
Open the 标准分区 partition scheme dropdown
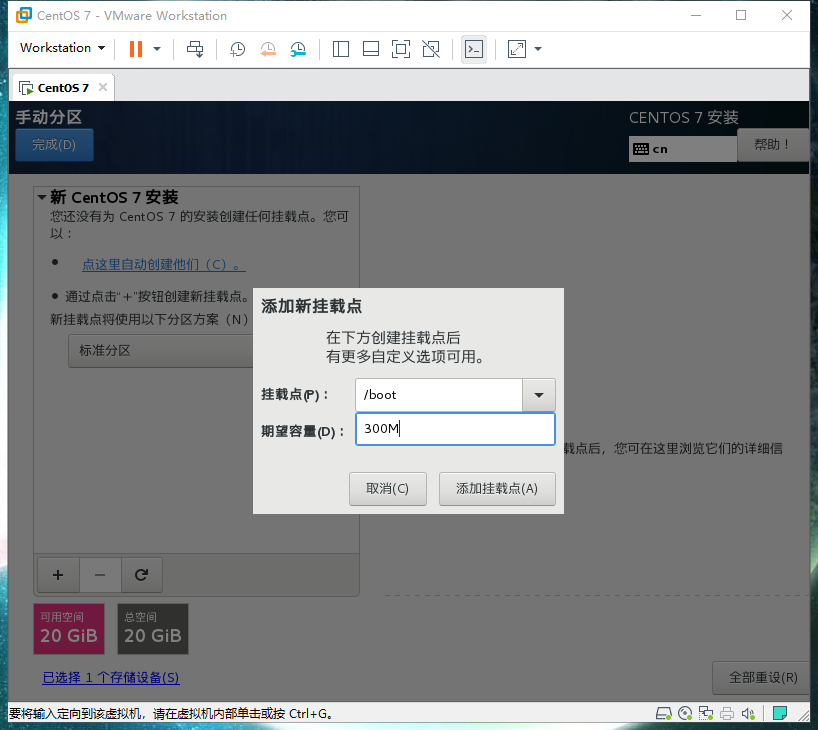pyautogui.click(x=161, y=351)
